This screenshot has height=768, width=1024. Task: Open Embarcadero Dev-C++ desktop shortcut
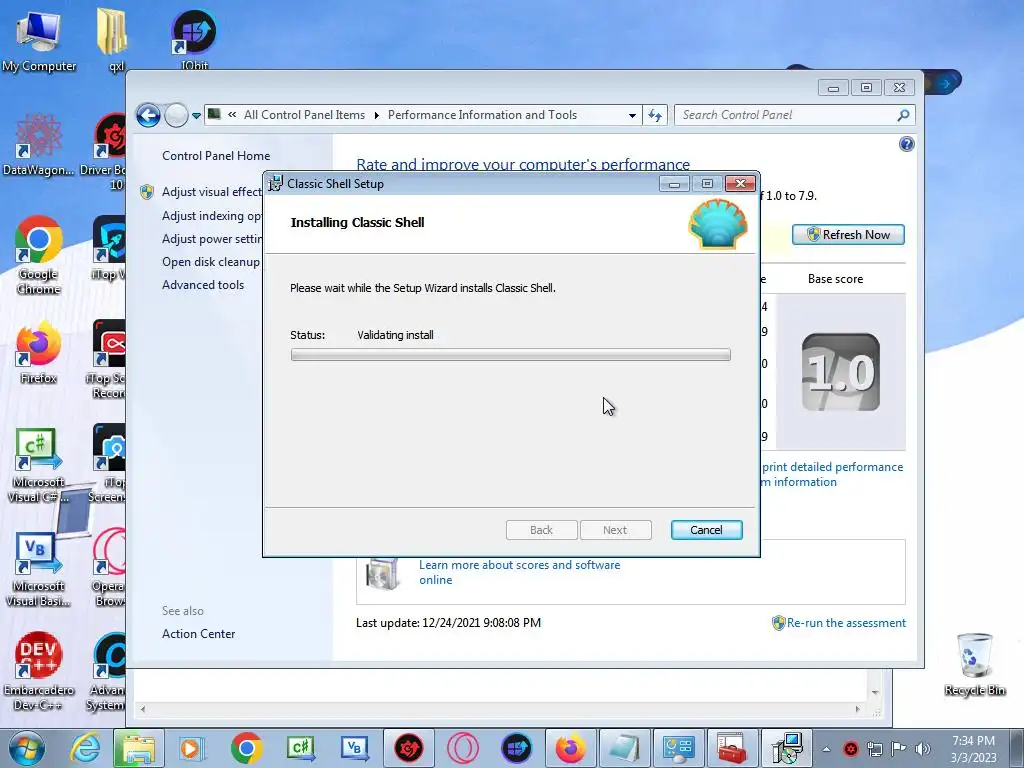(x=39, y=671)
